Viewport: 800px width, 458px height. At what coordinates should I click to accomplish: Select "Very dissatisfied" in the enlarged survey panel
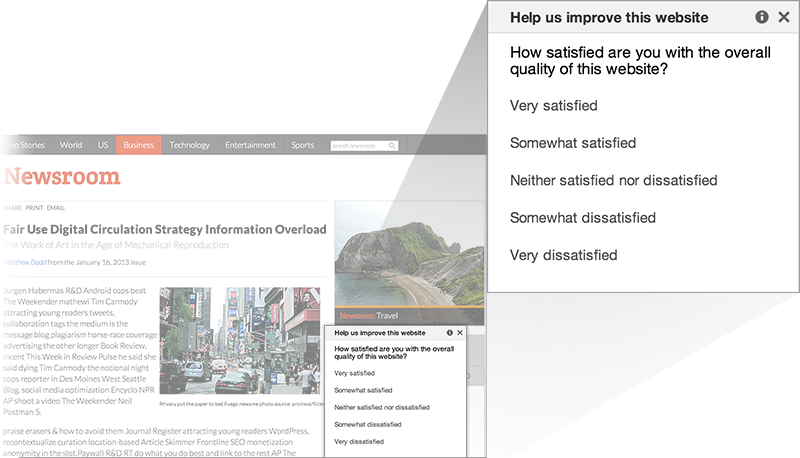click(x=563, y=255)
